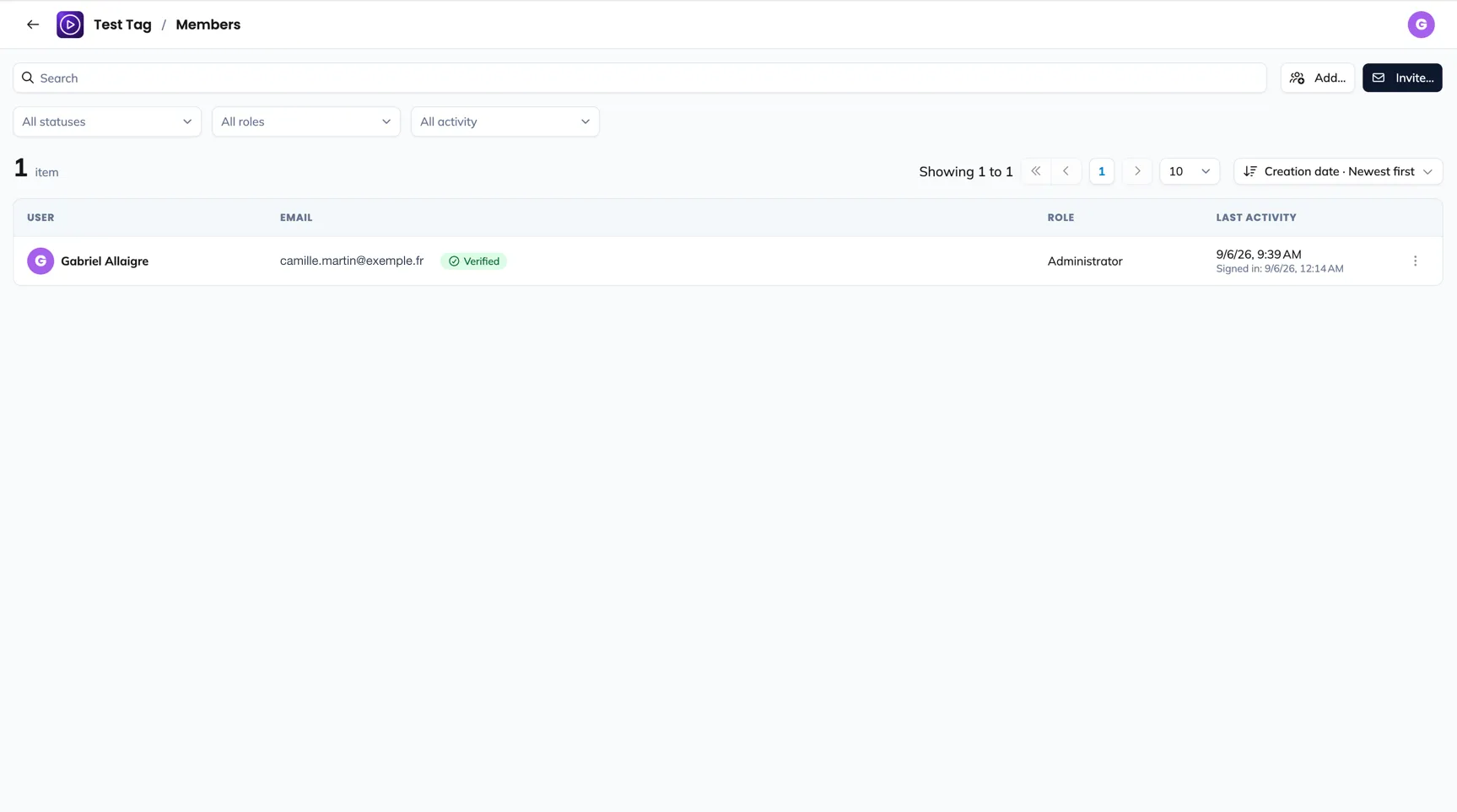
Task: Click the 9/6/26, 9:39 AM activity time
Action: 1258,254
